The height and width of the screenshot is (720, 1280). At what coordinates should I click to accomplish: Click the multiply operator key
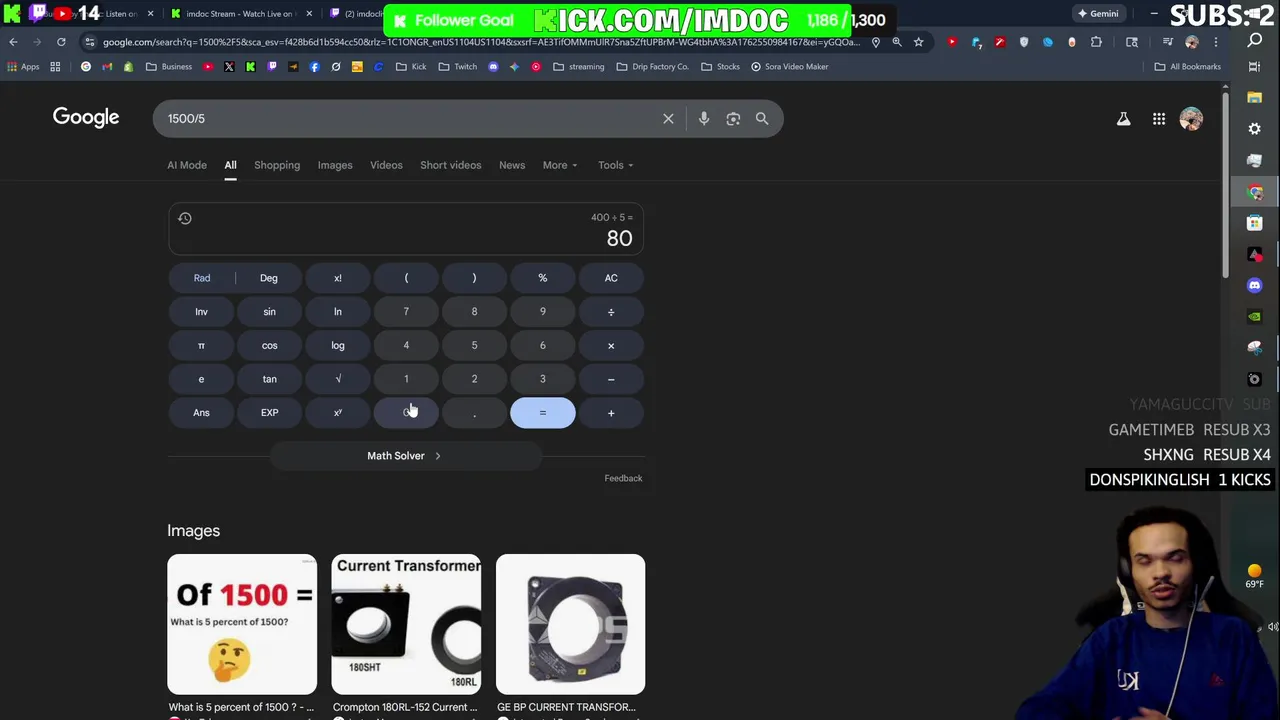[x=611, y=346]
